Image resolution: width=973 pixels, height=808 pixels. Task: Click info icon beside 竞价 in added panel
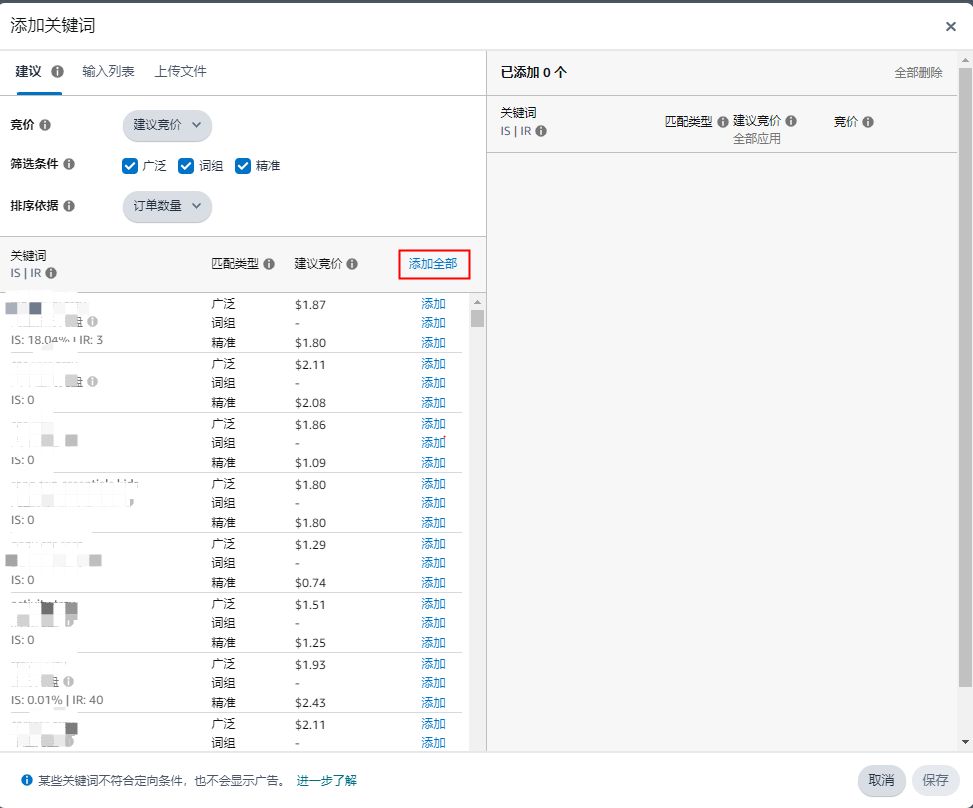click(x=868, y=122)
